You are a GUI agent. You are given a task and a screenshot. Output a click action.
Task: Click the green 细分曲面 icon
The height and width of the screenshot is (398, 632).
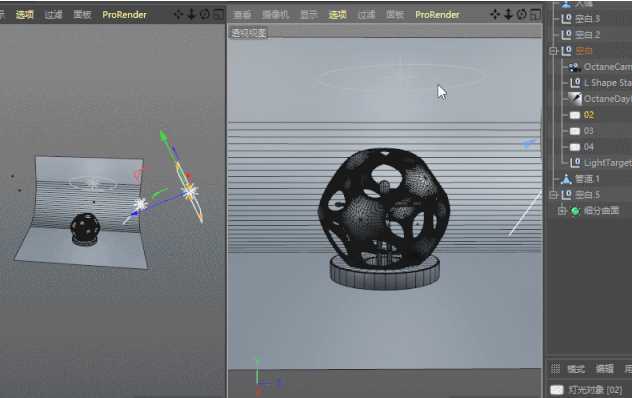(x=575, y=211)
